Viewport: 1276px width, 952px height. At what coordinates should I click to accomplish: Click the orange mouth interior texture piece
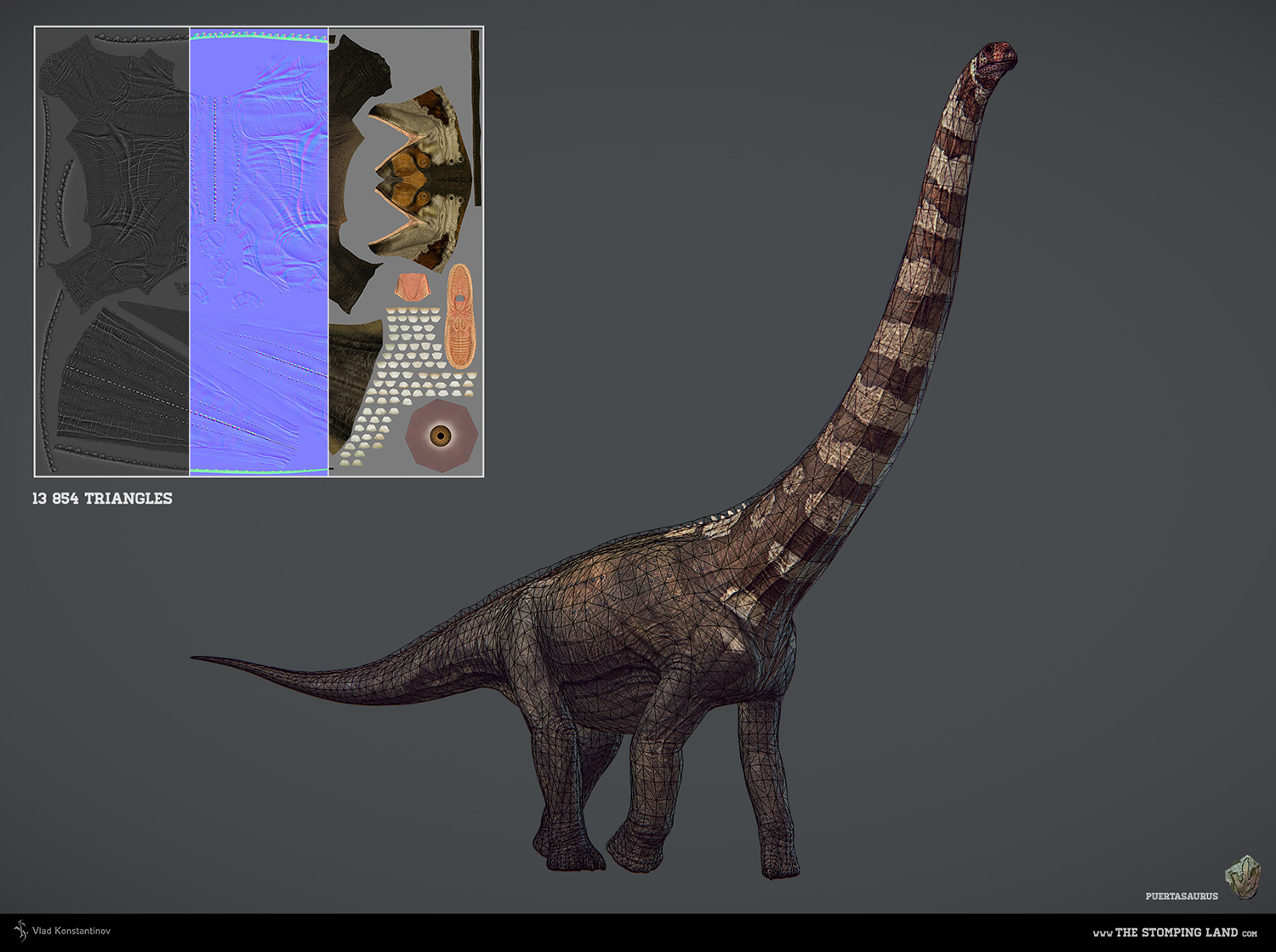click(x=459, y=316)
